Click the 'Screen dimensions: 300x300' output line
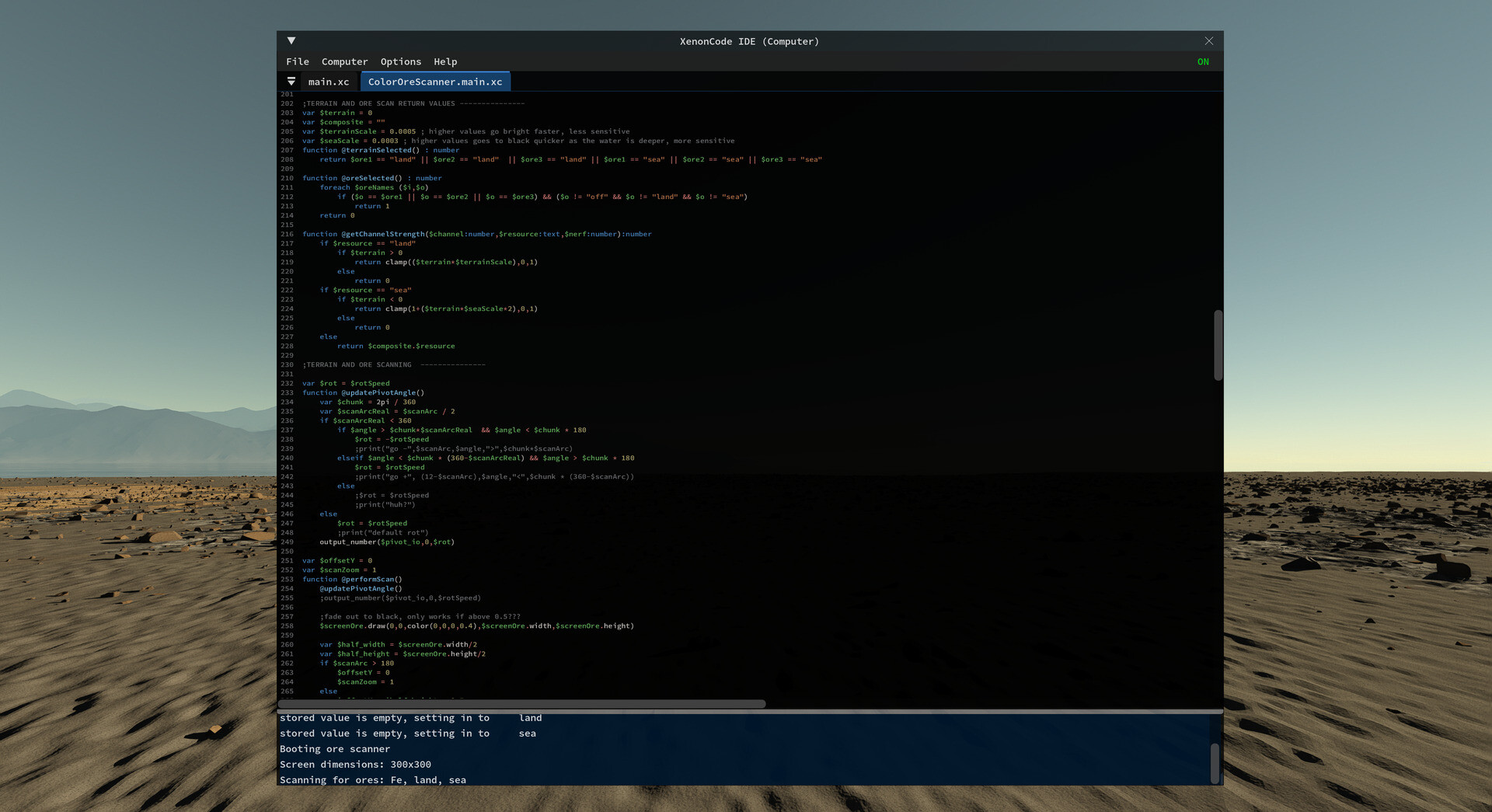This screenshot has height=812, width=1492. (356, 764)
